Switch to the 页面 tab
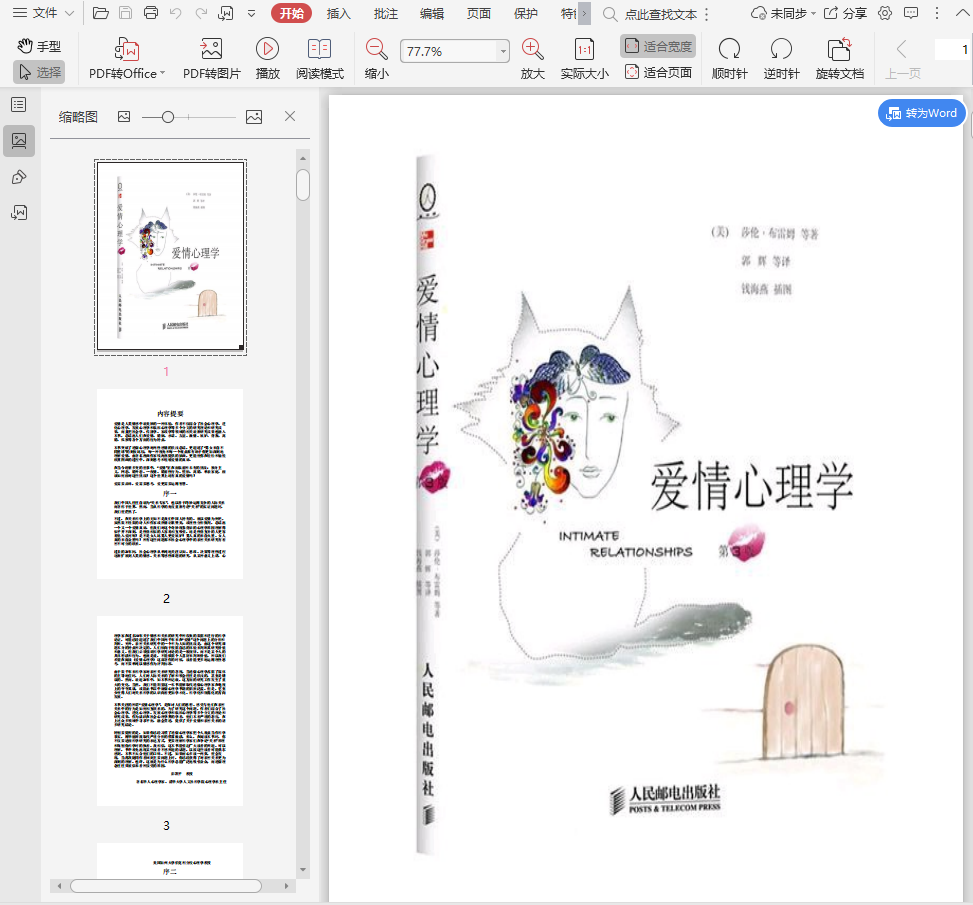Viewport: 973px width, 905px height. coord(479,13)
